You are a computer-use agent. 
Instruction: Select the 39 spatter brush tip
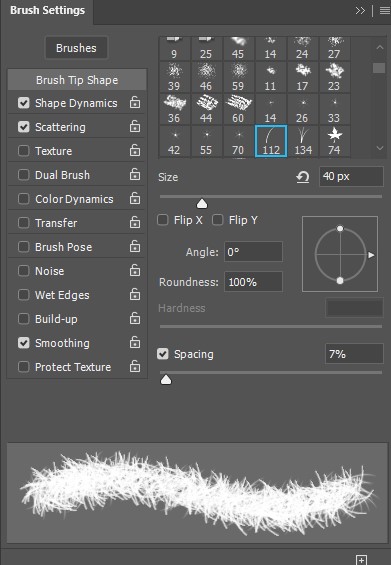174,77
